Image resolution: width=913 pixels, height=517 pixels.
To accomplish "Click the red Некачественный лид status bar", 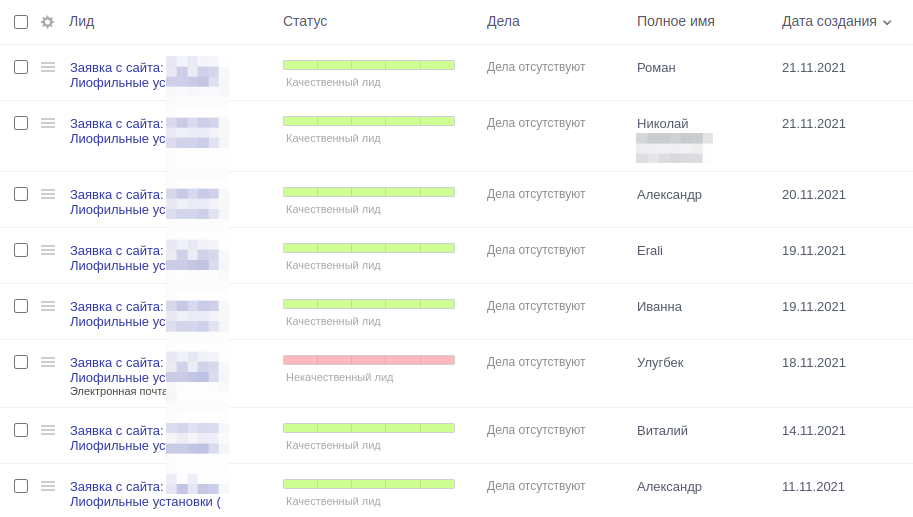I will 369,360.
